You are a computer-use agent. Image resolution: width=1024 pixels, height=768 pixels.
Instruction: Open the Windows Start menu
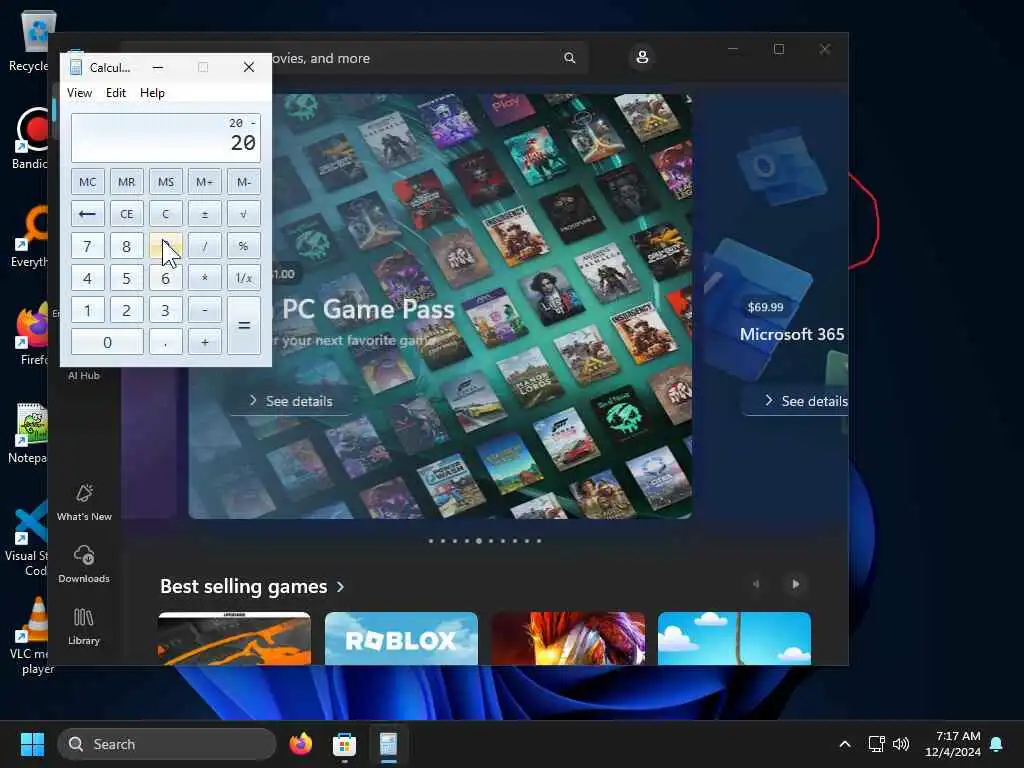pyautogui.click(x=32, y=744)
